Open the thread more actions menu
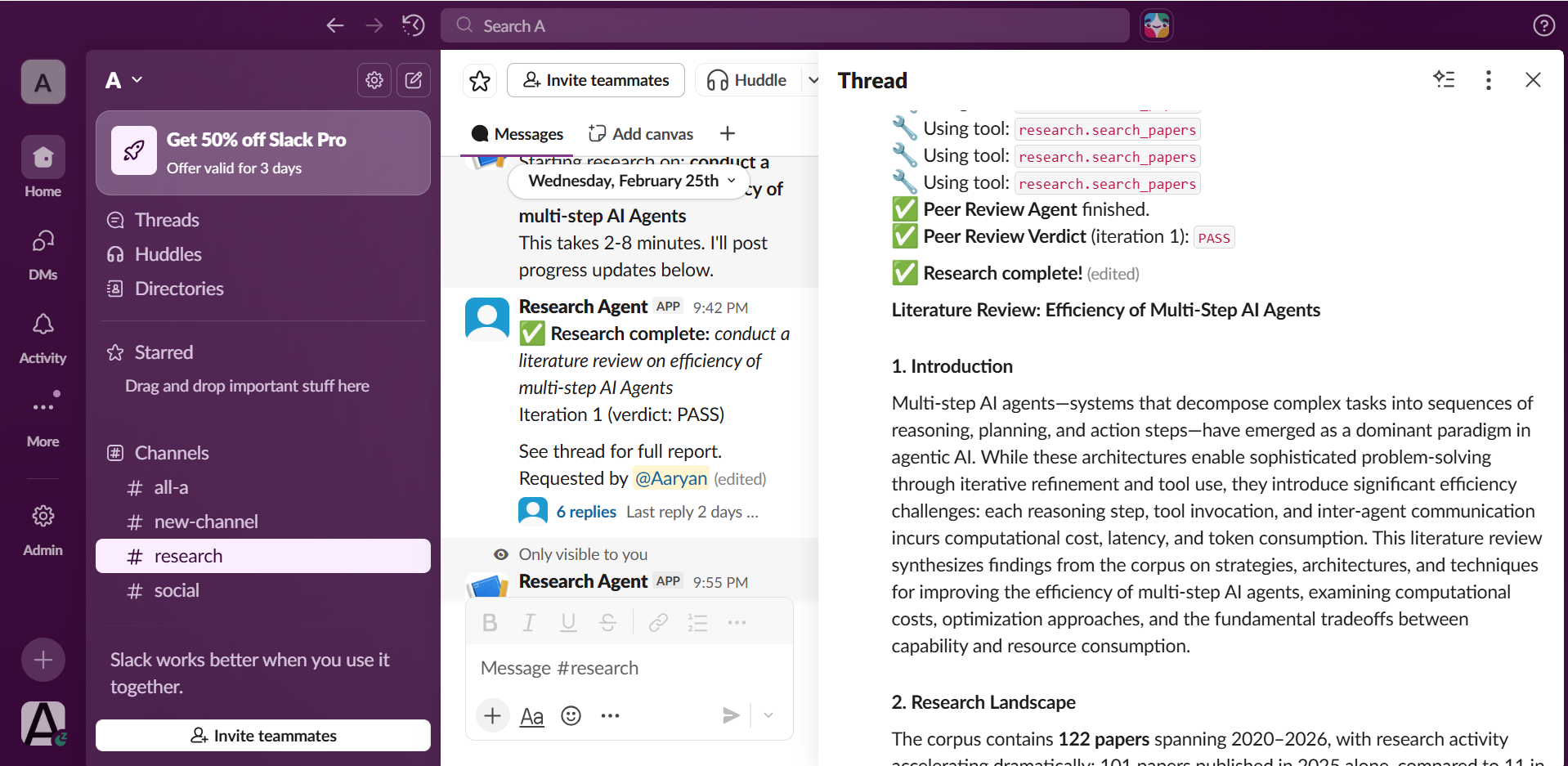This screenshot has height=766, width=1568. click(x=1489, y=79)
